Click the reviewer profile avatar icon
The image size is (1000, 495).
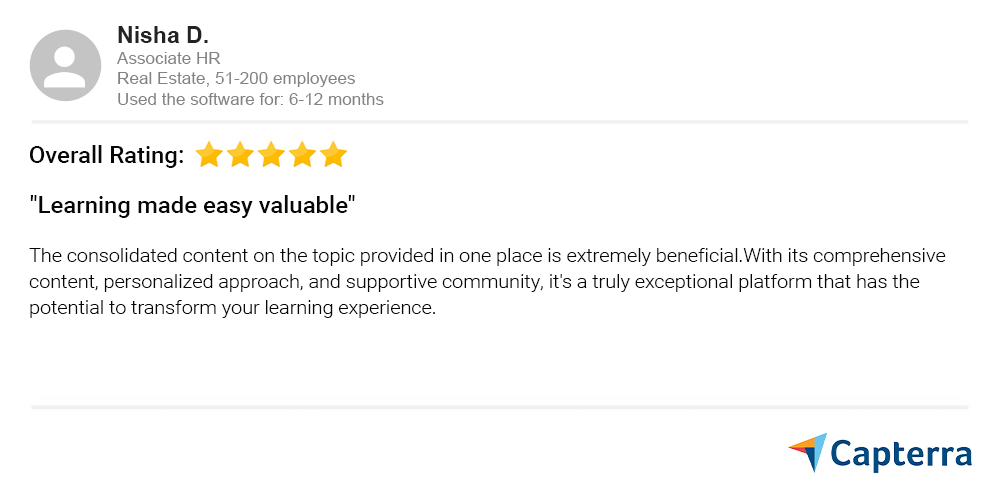(x=65, y=65)
